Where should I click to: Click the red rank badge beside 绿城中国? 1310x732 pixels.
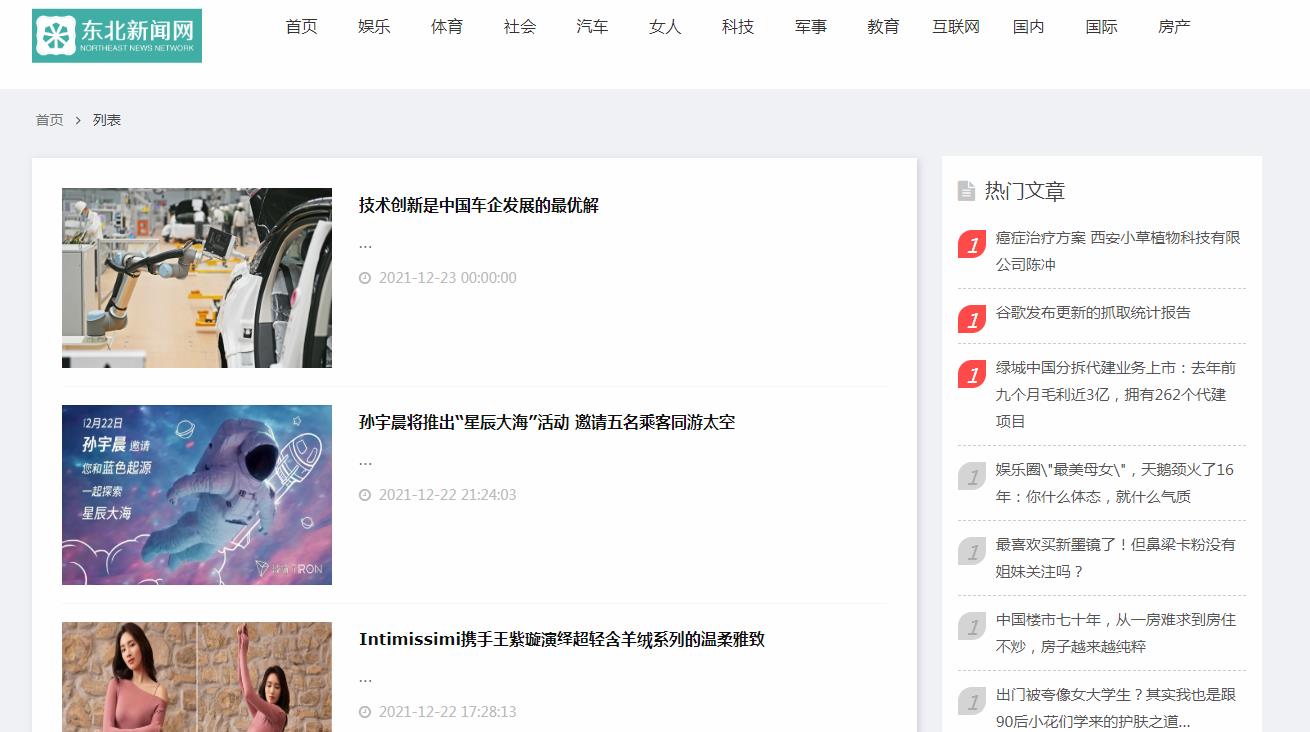click(x=972, y=375)
